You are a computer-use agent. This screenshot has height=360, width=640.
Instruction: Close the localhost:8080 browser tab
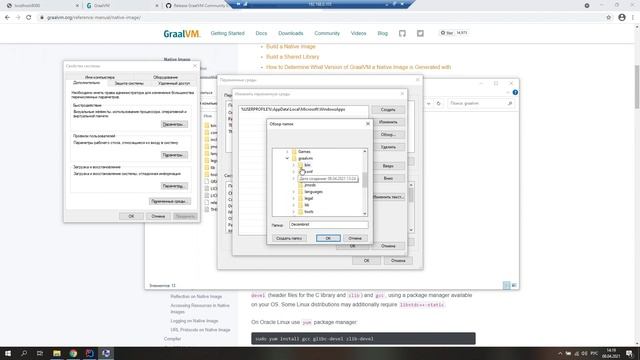pos(77,6)
